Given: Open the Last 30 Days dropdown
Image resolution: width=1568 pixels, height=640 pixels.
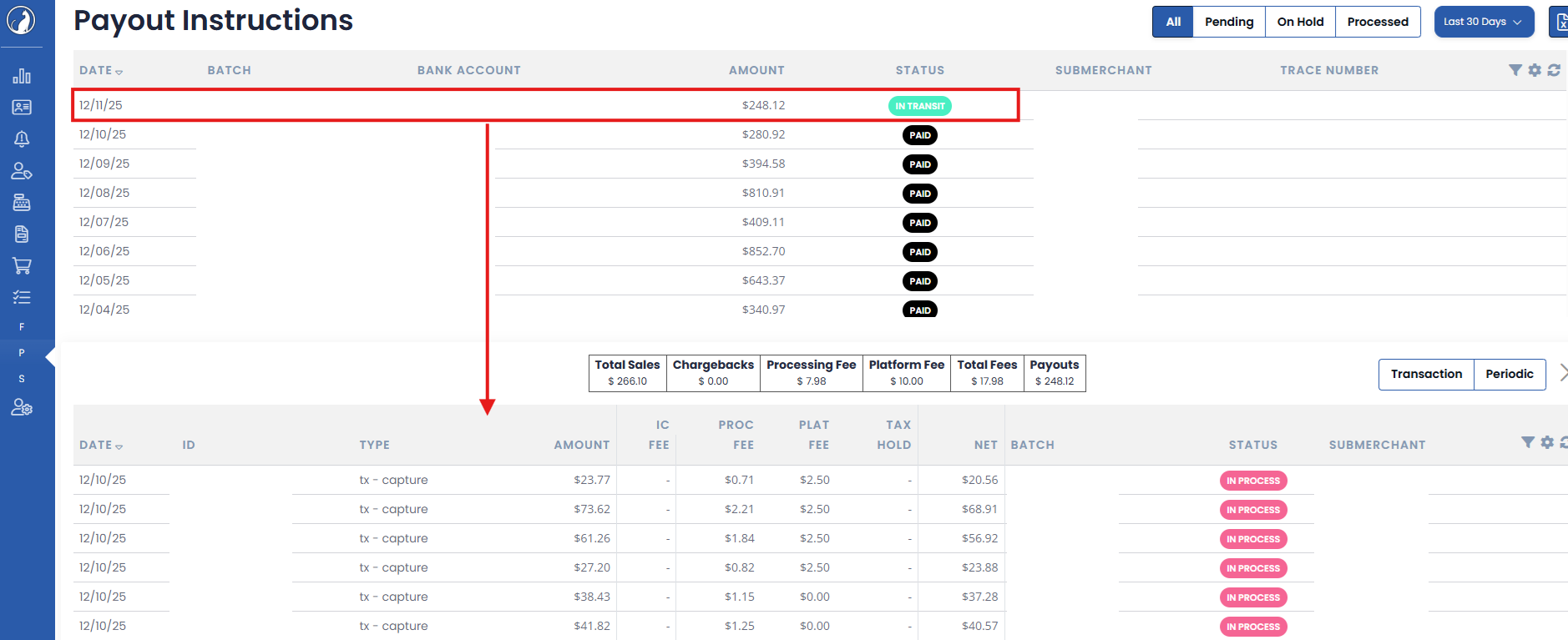Looking at the screenshot, I should pos(1483,22).
